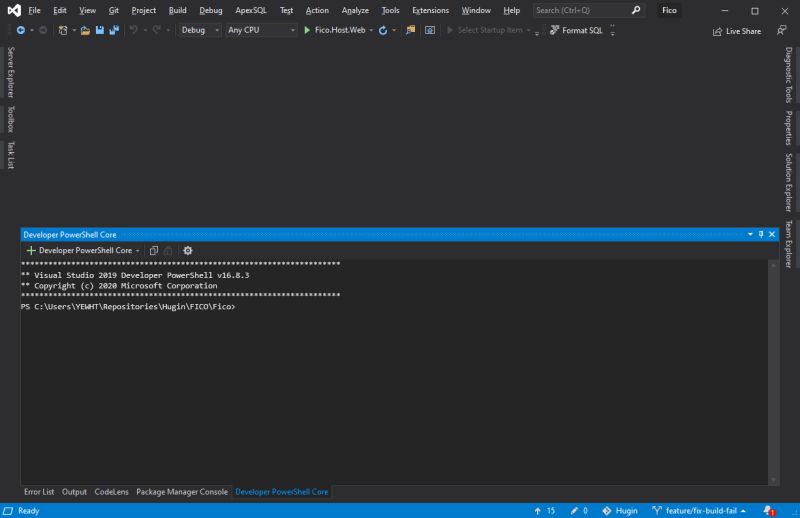This screenshot has width=800, height=518.
Task: Open the File menu
Action: point(34,10)
